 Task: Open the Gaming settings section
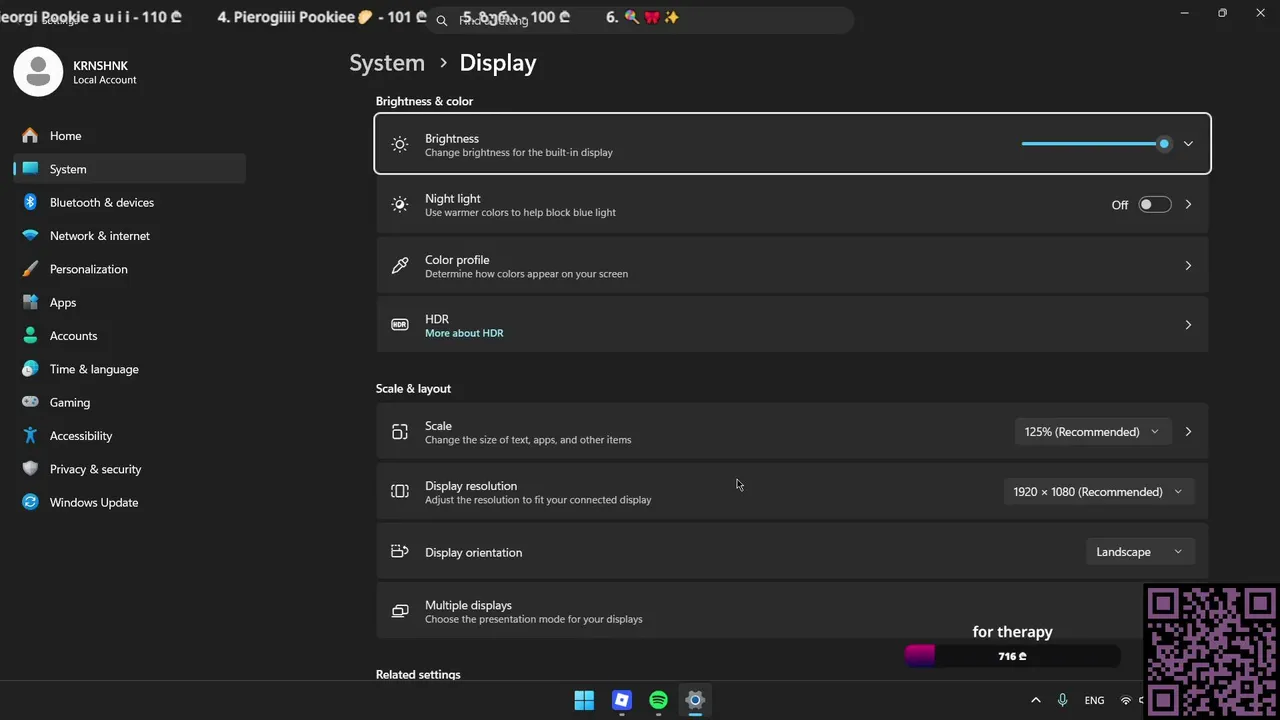tap(130, 402)
